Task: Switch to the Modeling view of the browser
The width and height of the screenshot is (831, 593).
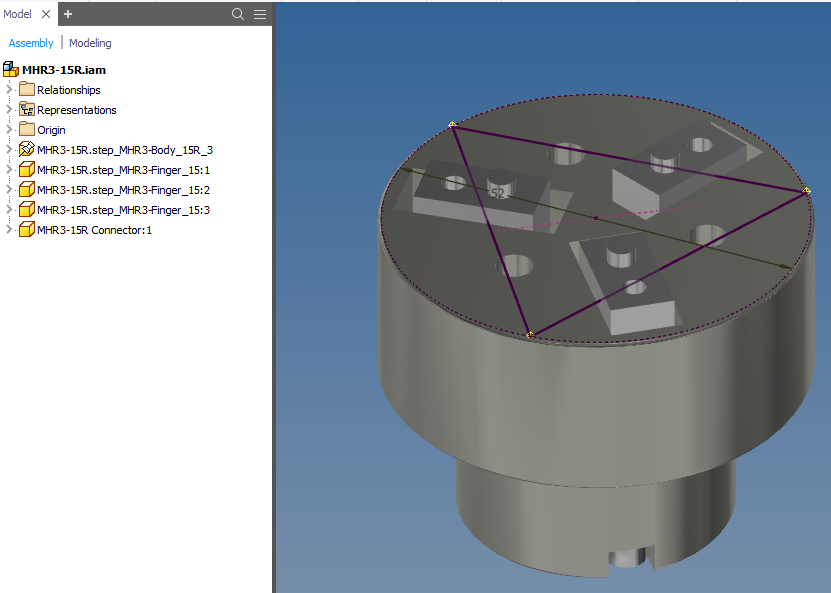Action: [90, 43]
